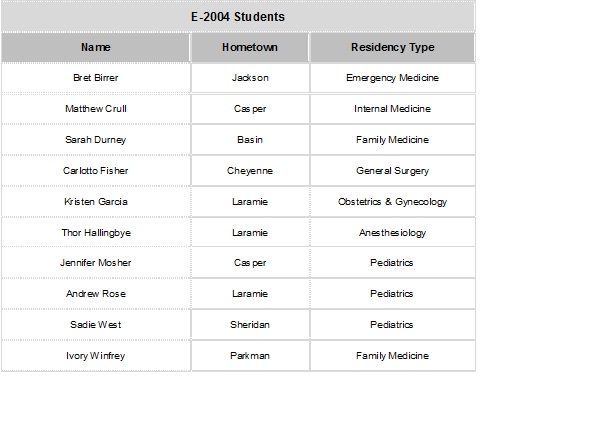The height and width of the screenshot is (423, 600).
Task: Click the E-2004 Students table title
Action: (x=238, y=17)
